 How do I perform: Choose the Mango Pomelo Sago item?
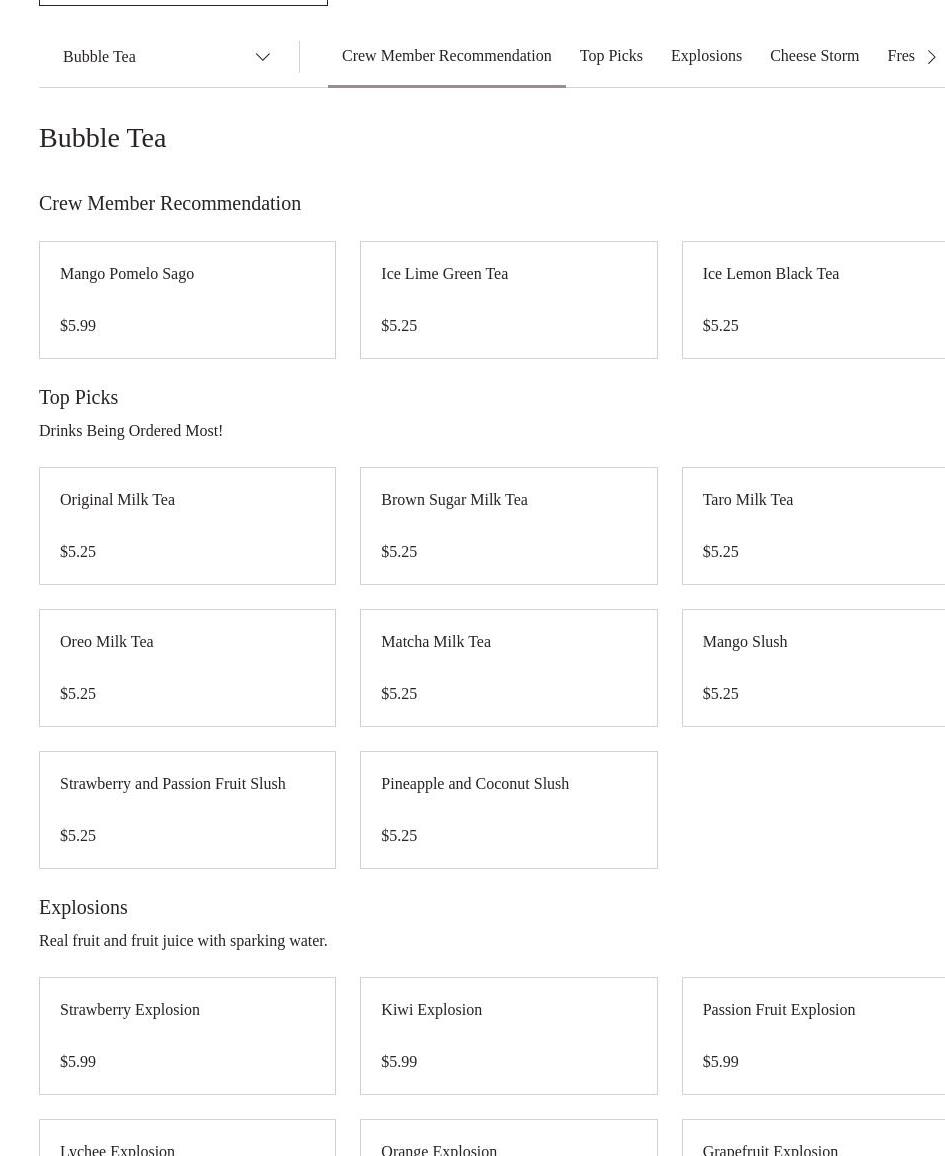(187, 299)
